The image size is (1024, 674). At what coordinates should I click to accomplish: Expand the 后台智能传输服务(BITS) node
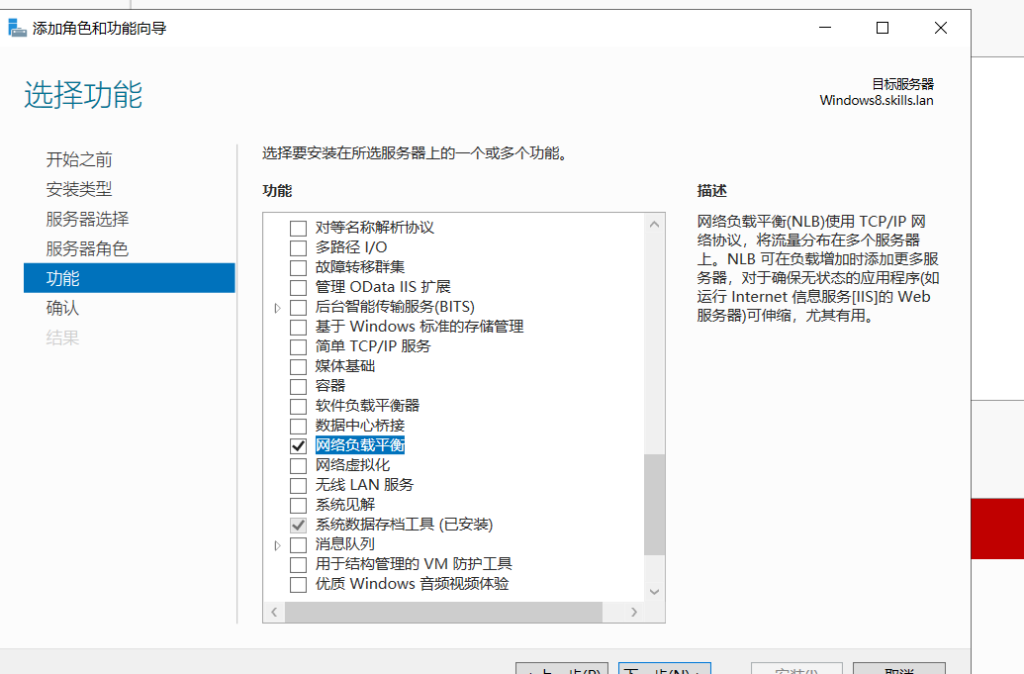tap(277, 307)
